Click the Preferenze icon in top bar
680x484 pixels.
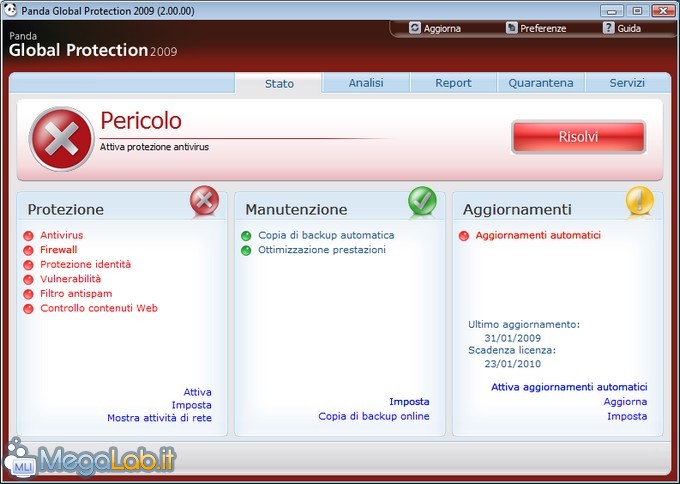click(511, 28)
